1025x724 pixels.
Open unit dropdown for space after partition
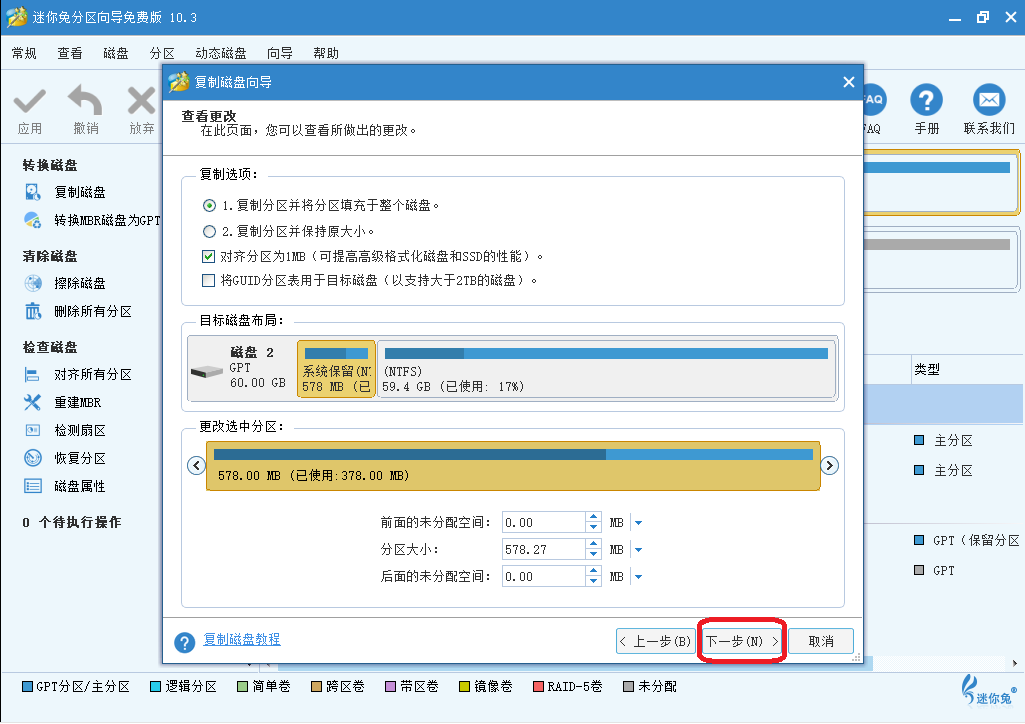pyautogui.click(x=639, y=577)
